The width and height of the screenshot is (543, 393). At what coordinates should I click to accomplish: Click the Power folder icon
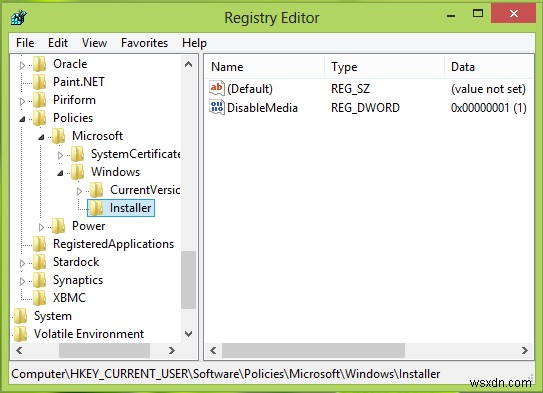click(x=59, y=226)
